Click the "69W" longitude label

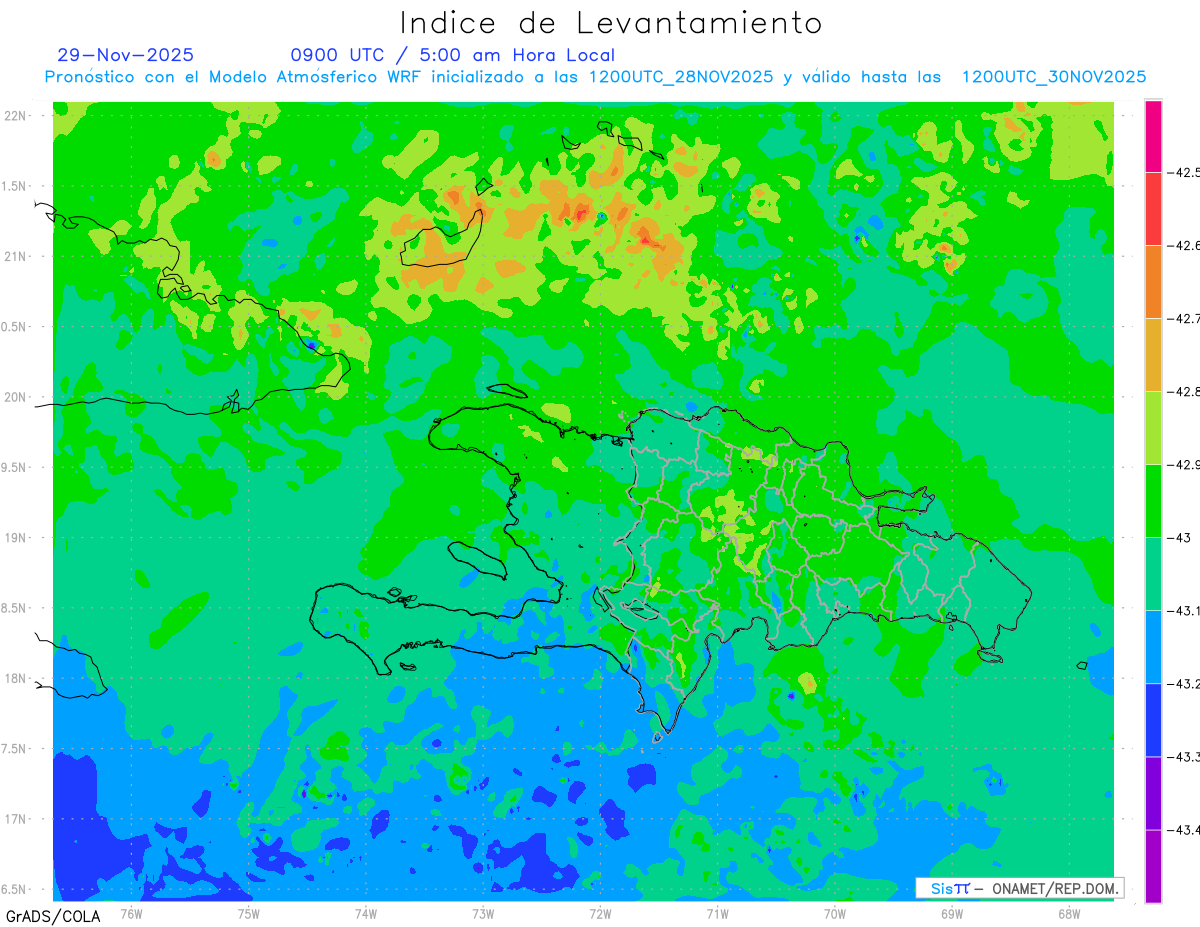tap(952, 913)
